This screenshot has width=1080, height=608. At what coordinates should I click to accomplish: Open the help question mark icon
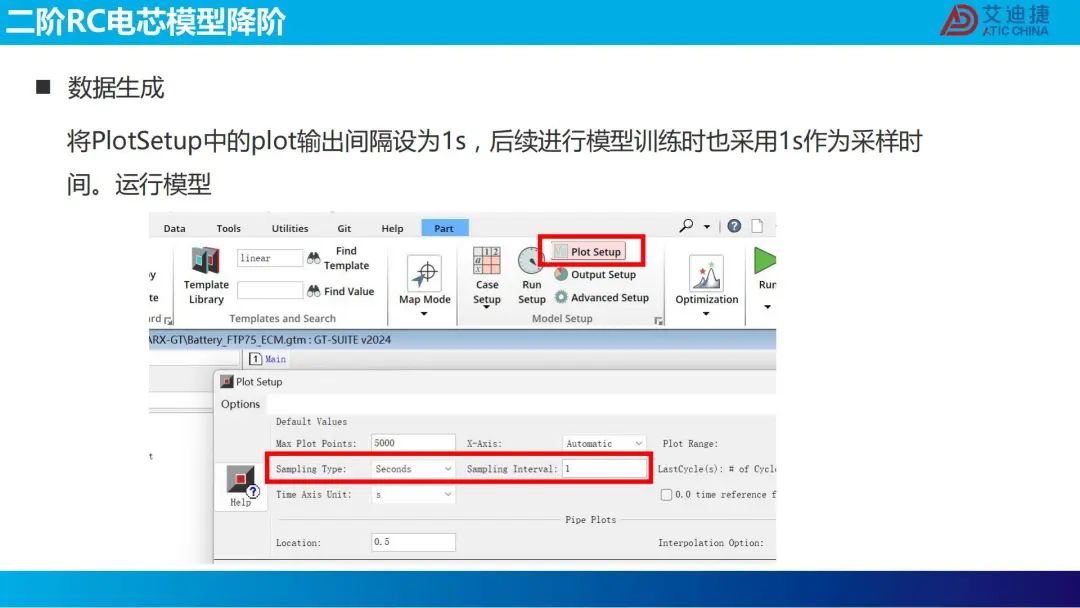[734, 226]
